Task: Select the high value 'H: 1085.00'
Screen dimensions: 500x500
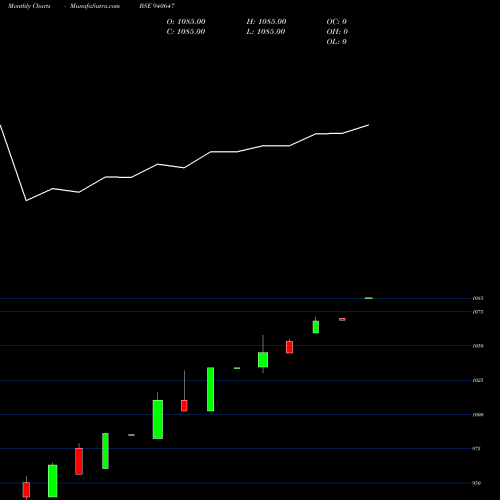Action: pos(266,22)
